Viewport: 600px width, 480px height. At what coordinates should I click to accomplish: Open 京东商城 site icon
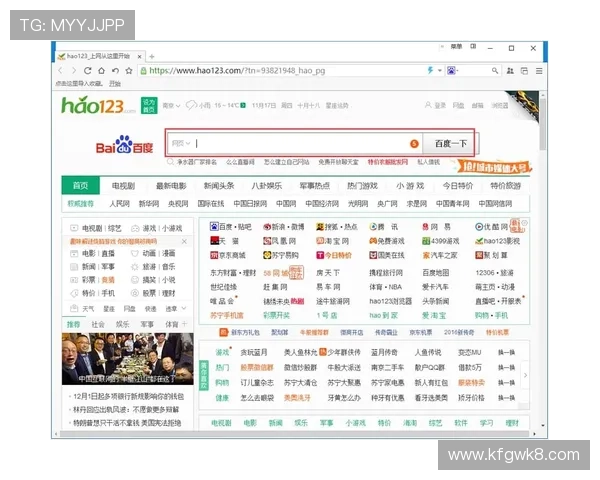214,255
